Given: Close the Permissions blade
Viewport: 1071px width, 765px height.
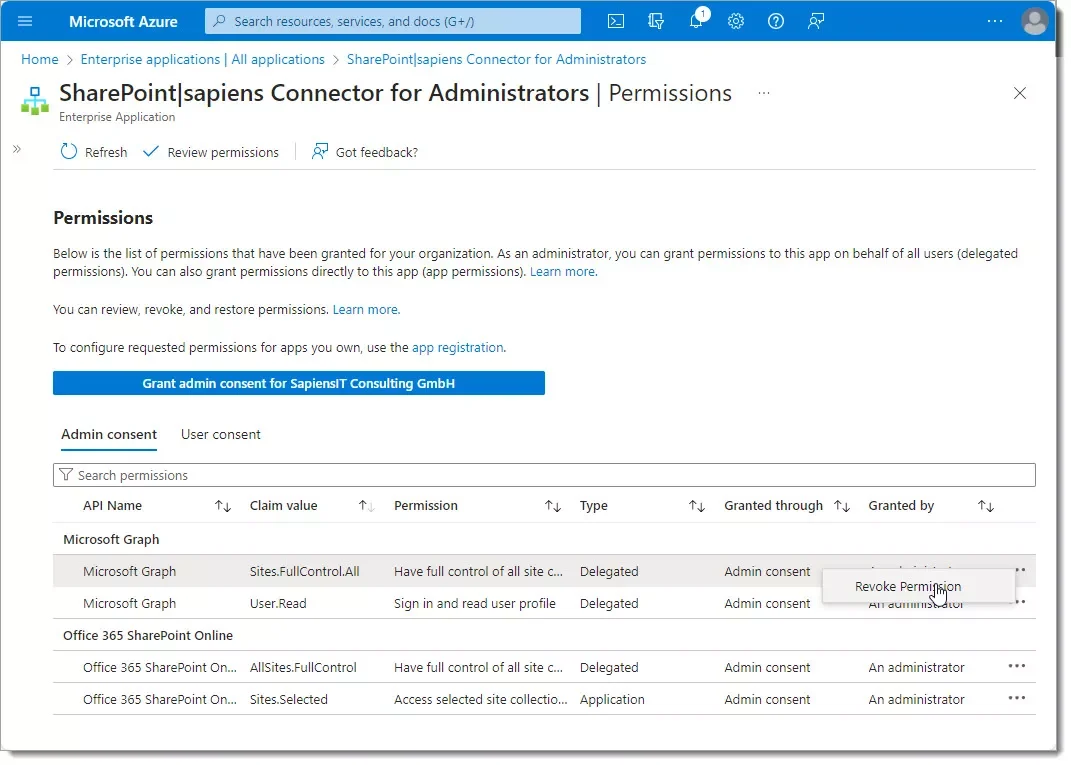Looking at the screenshot, I should (x=1020, y=93).
